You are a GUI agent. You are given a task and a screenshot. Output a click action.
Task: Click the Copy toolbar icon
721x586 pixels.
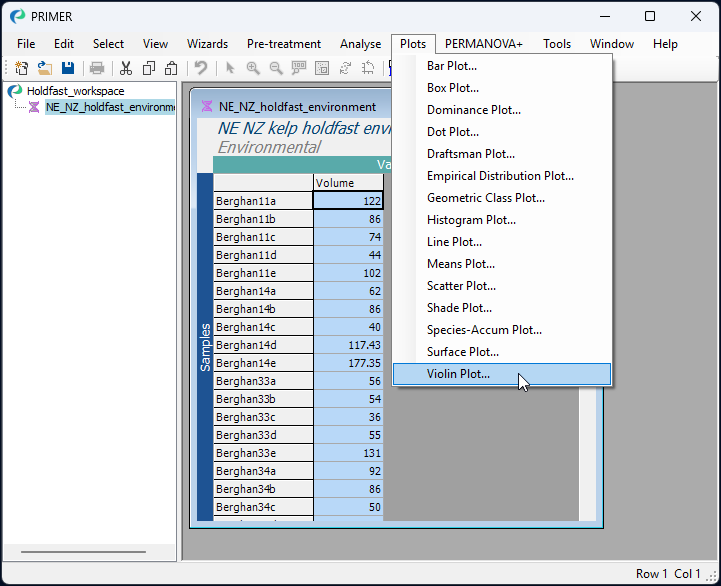coord(149,68)
